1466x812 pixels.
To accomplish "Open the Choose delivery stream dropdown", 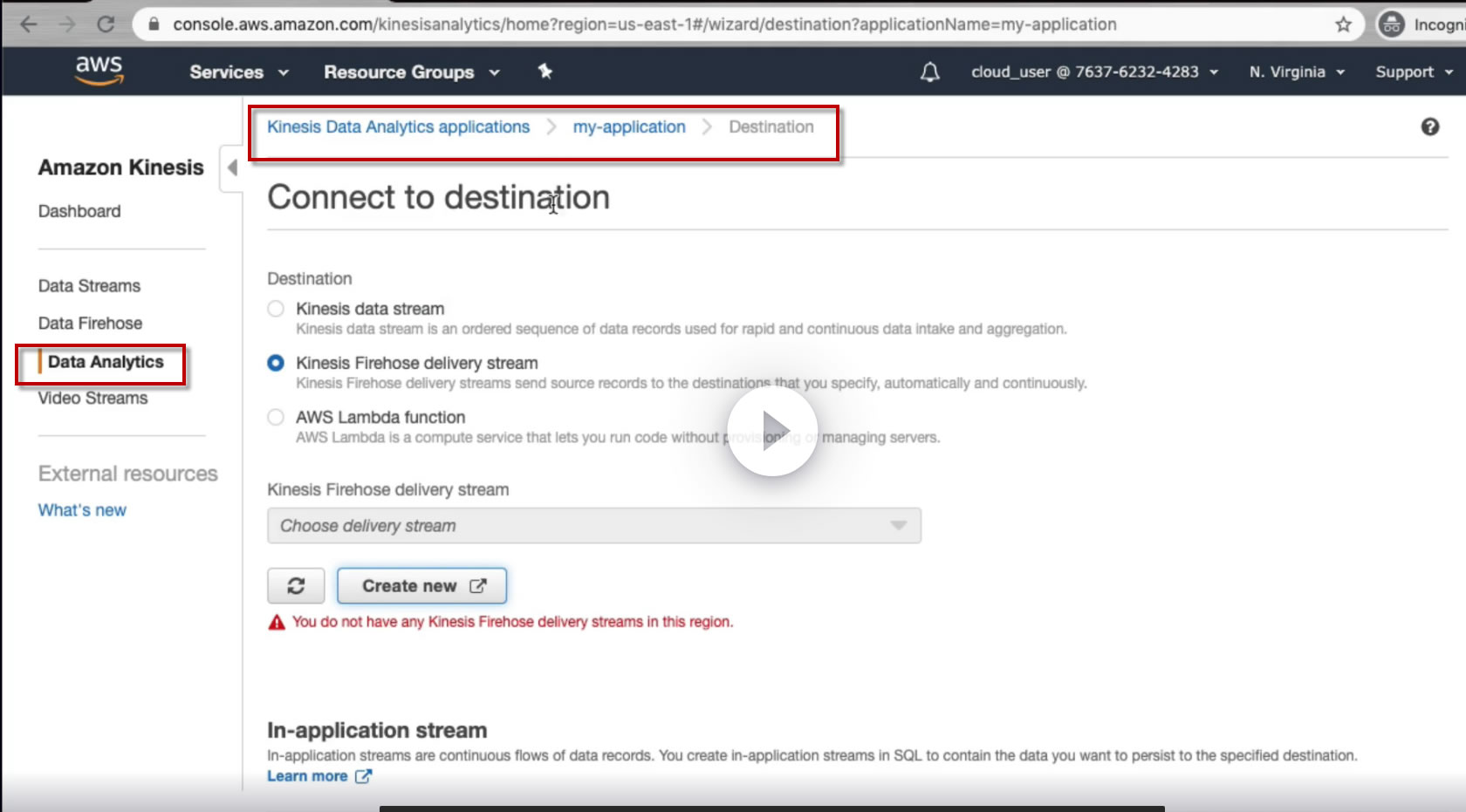I will 594,526.
